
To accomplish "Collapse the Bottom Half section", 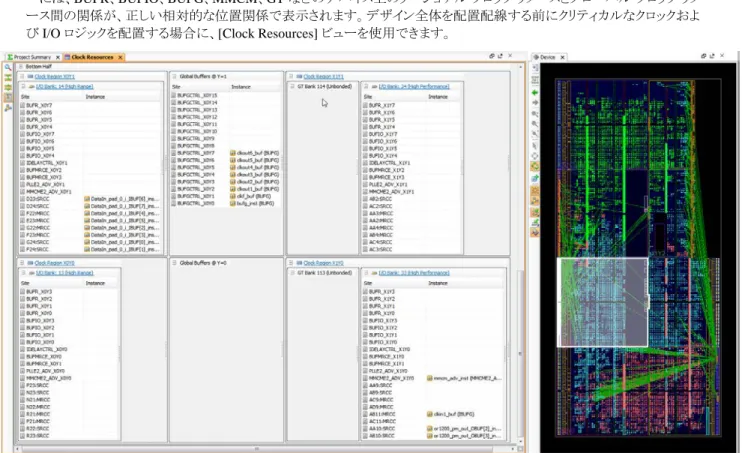I will point(21,67).
